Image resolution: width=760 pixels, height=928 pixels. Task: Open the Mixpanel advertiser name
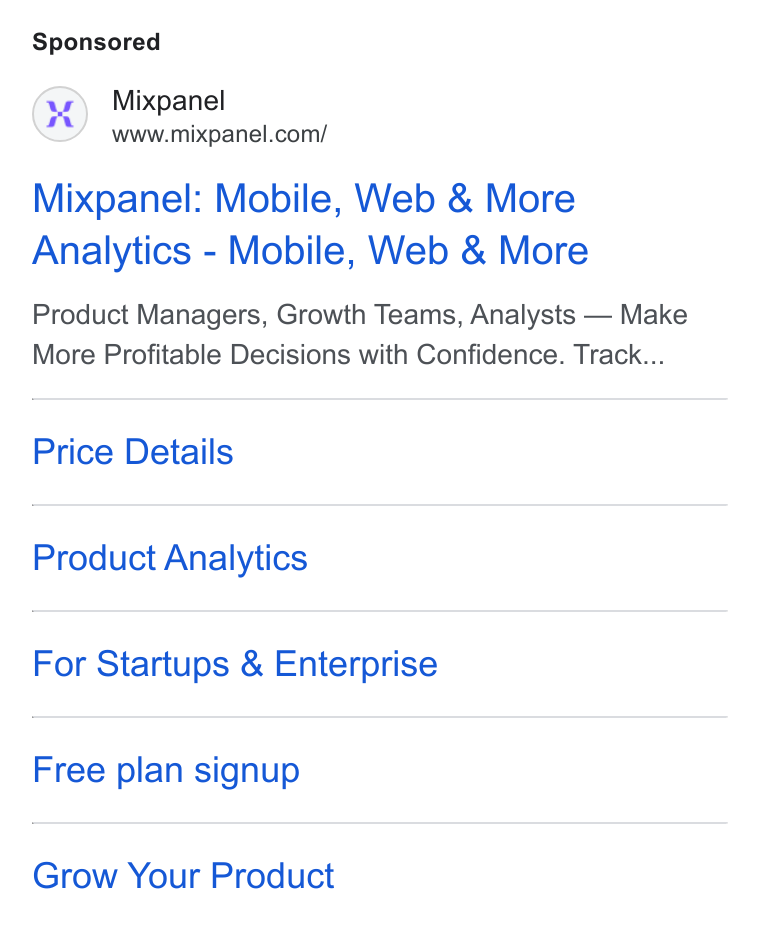tap(169, 101)
